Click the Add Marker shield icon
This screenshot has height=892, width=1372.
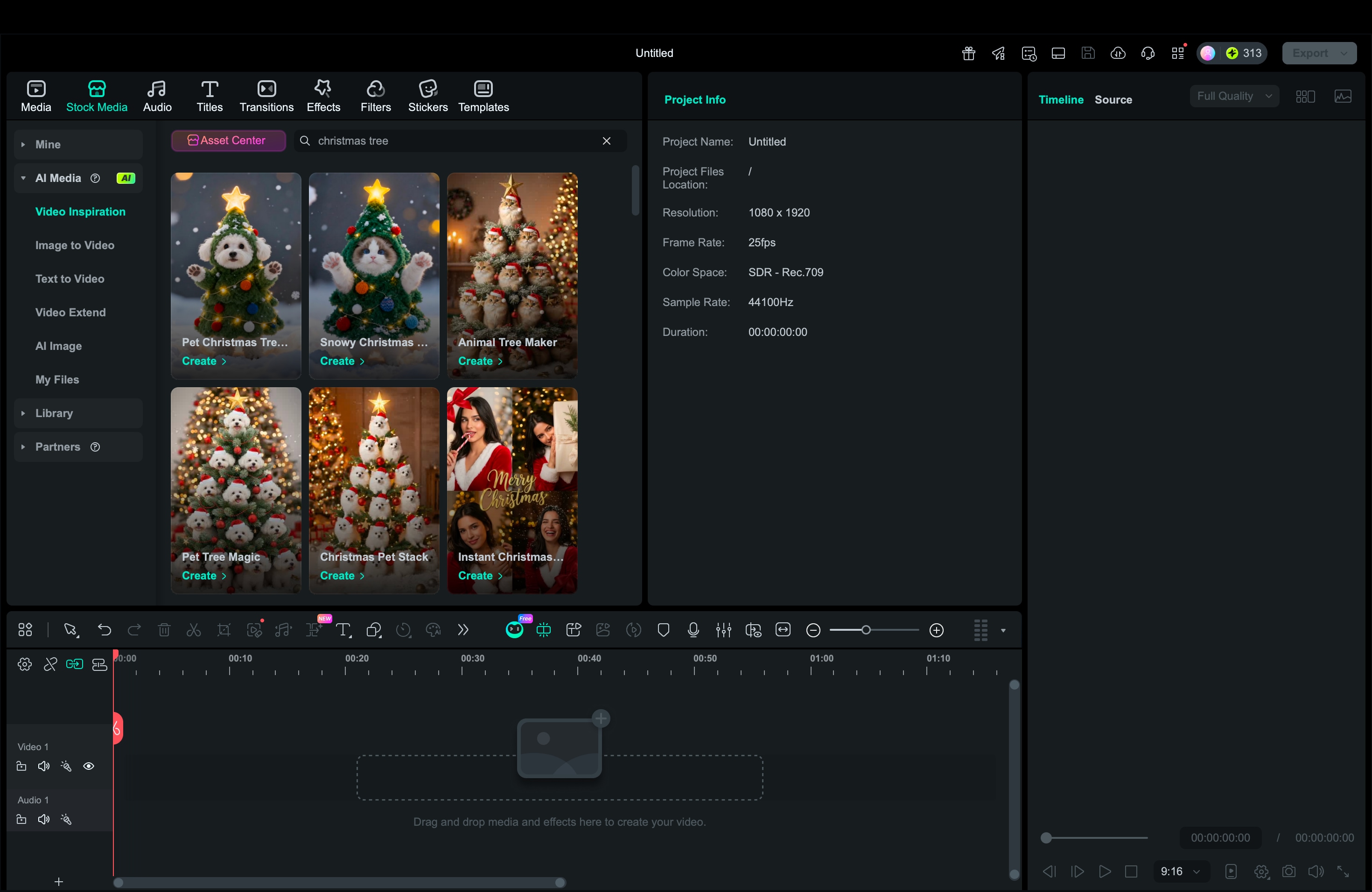pyautogui.click(x=664, y=630)
